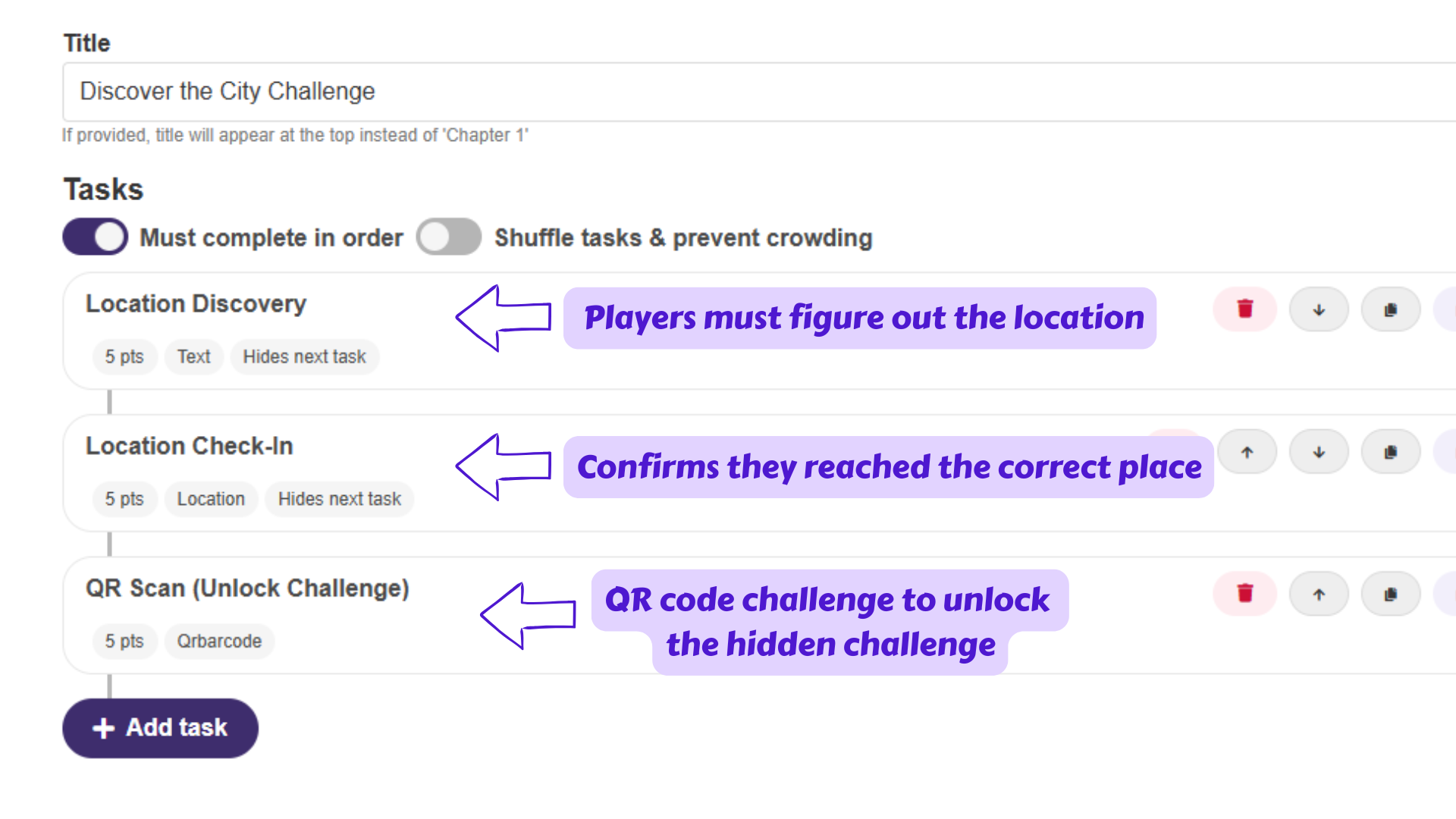Screen dimensions: 1456x819
Task: Toggle Hides next task on Location Discovery
Action: point(304,356)
